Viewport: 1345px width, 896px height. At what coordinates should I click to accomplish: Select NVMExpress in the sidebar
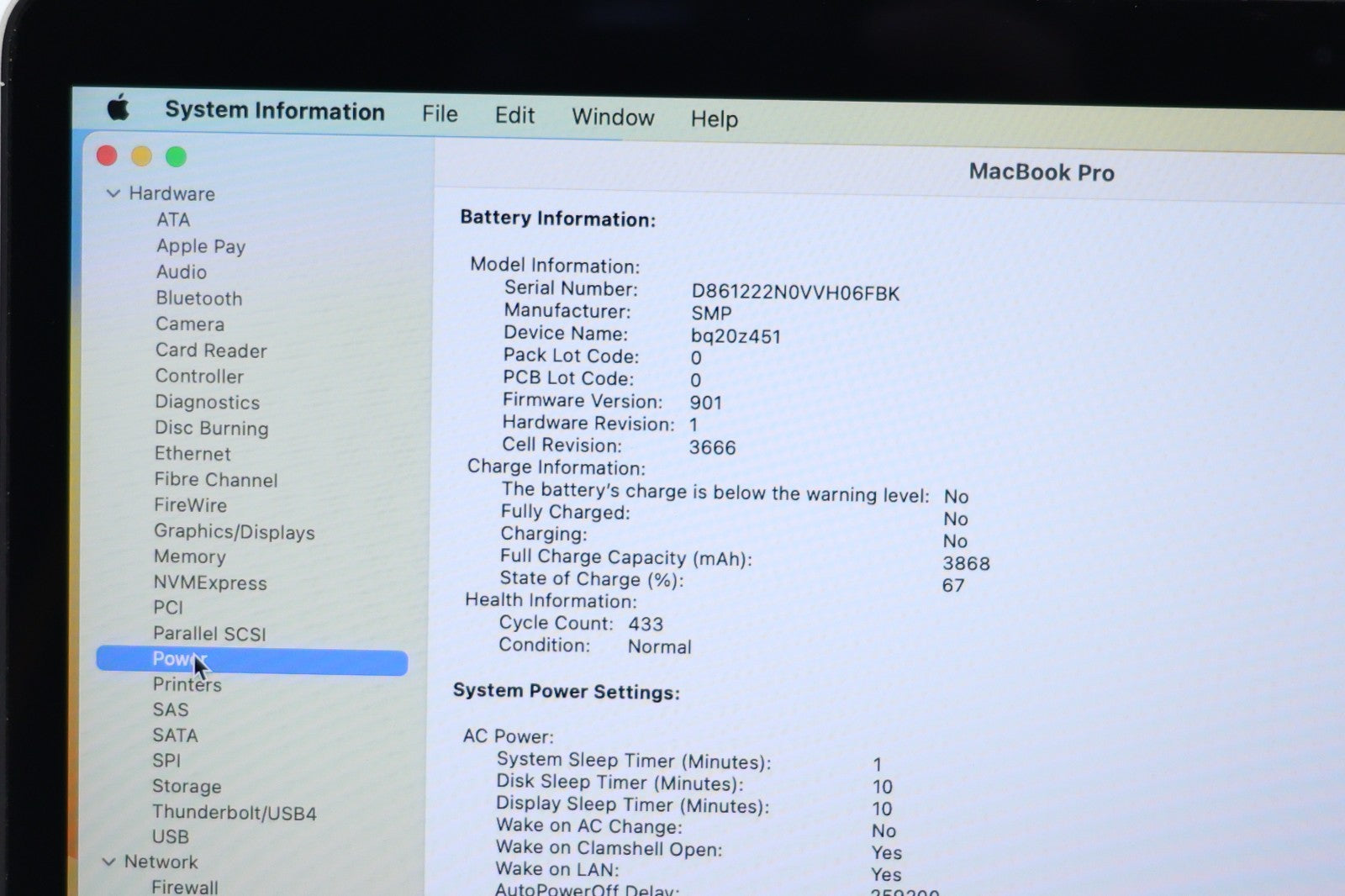[x=209, y=583]
